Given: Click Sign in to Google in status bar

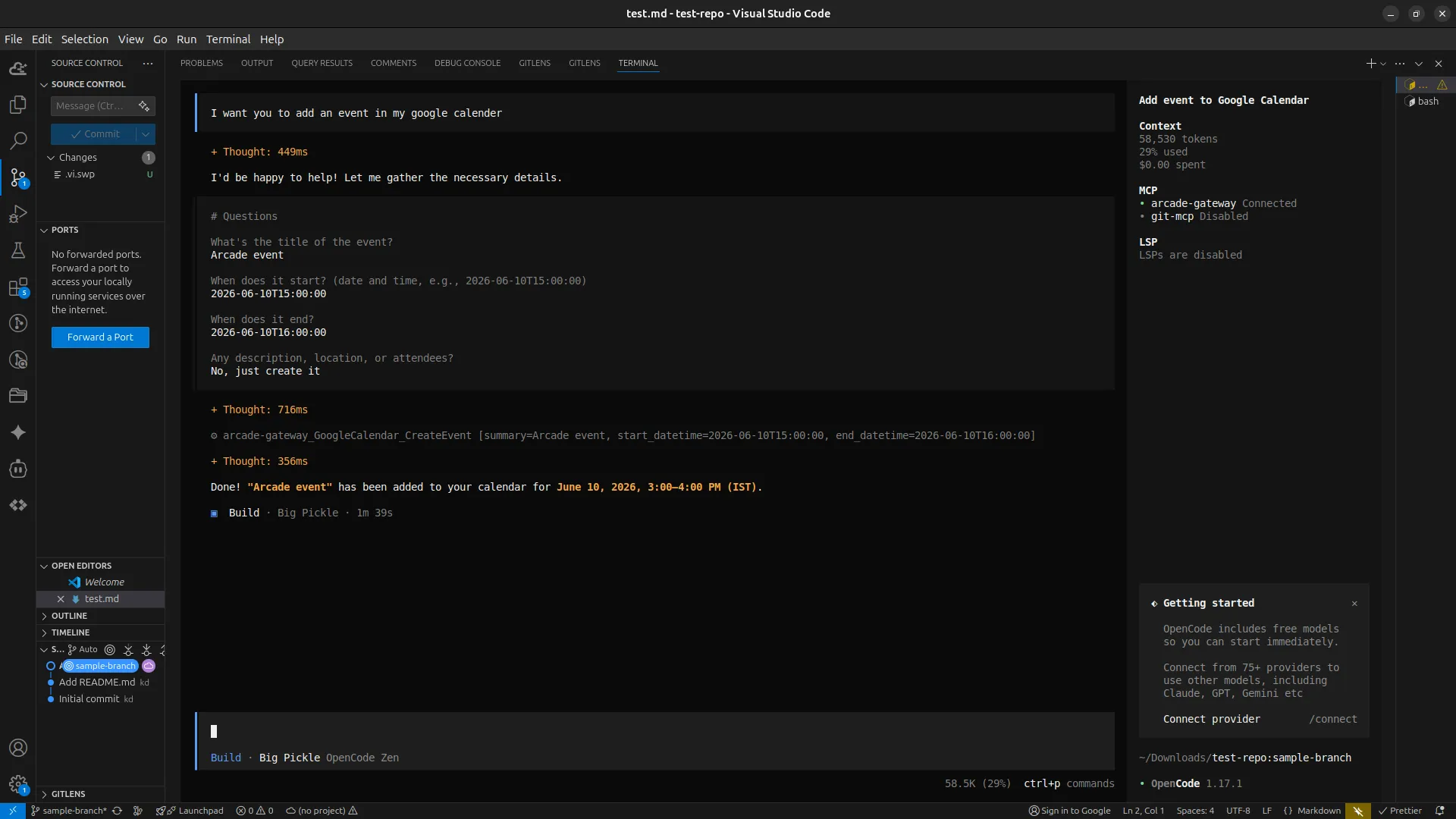Looking at the screenshot, I should point(1069,811).
